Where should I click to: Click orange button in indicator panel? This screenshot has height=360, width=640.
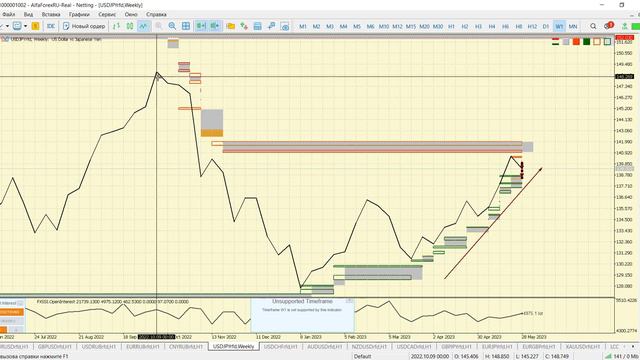click(11, 312)
